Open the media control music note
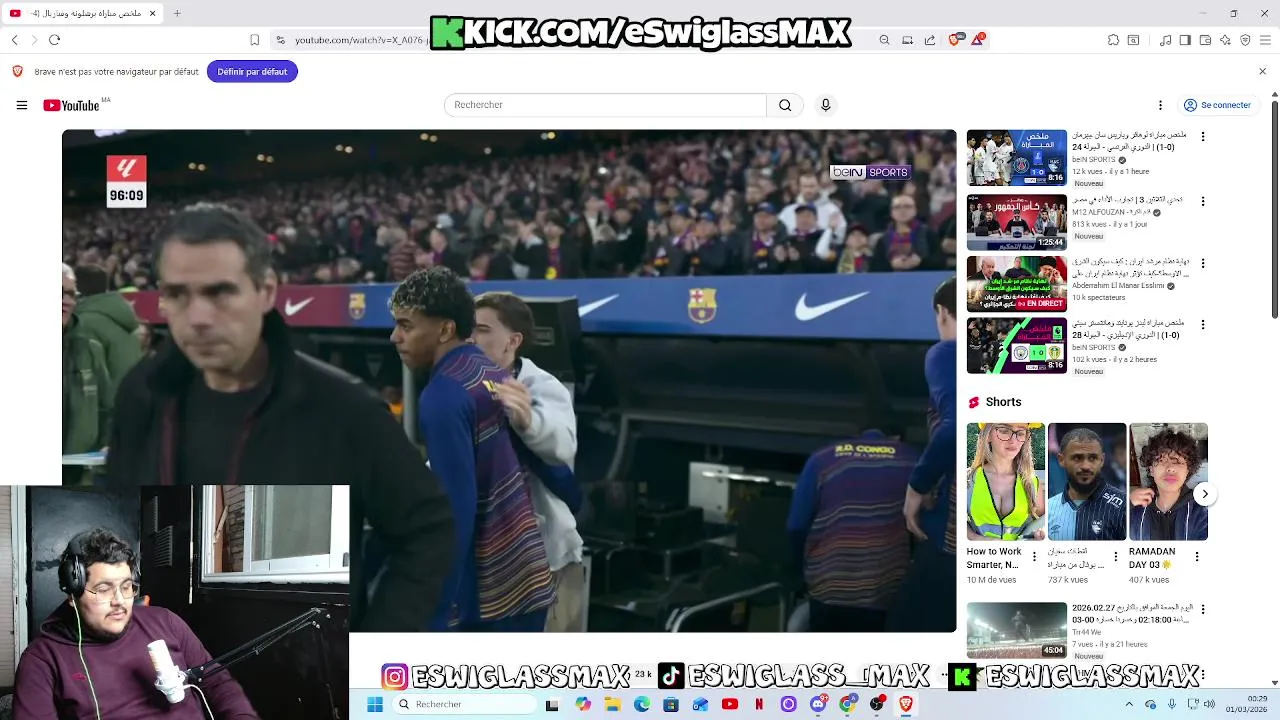This screenshot has width=1280, height=720. pos(1165,40)
